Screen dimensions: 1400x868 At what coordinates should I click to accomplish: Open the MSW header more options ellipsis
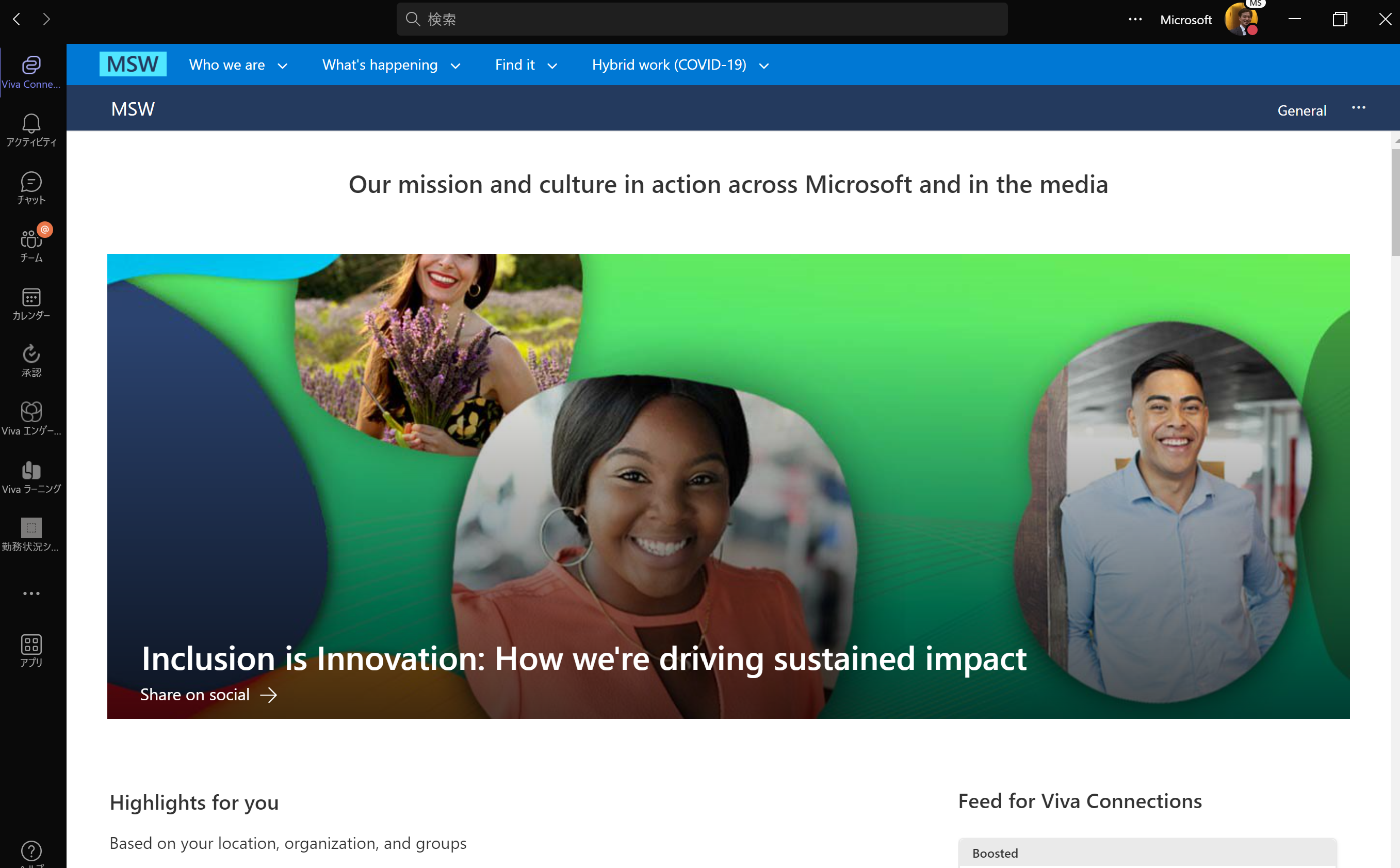[1358, 108]
